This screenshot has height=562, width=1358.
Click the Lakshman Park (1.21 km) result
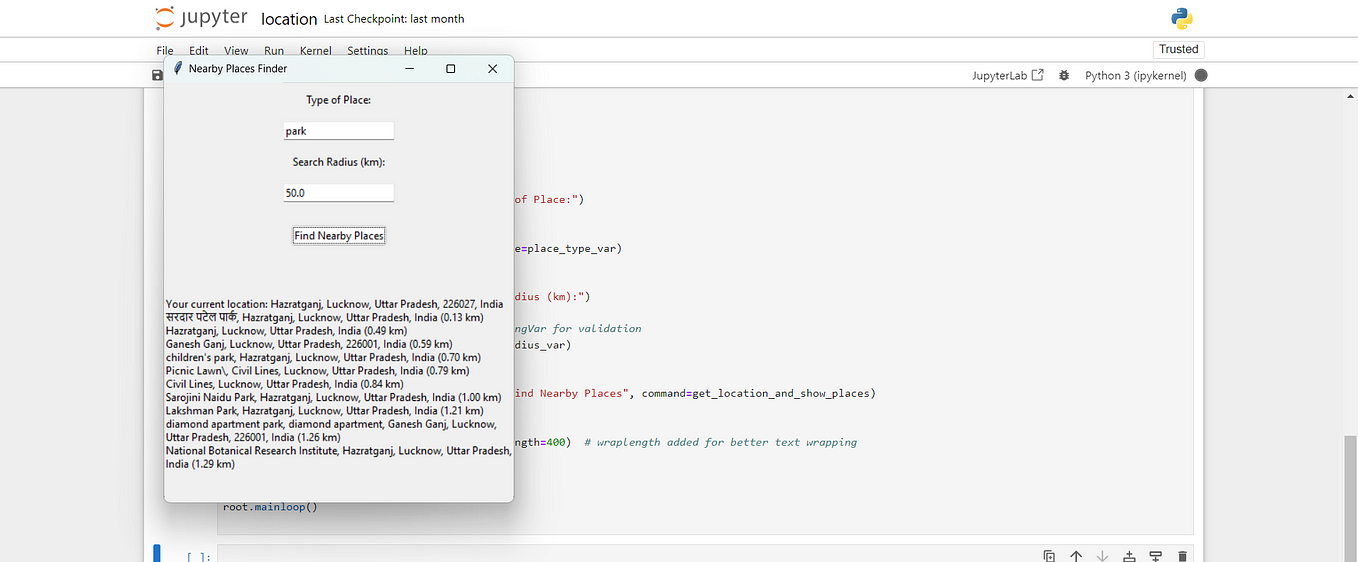coord(325,411)
